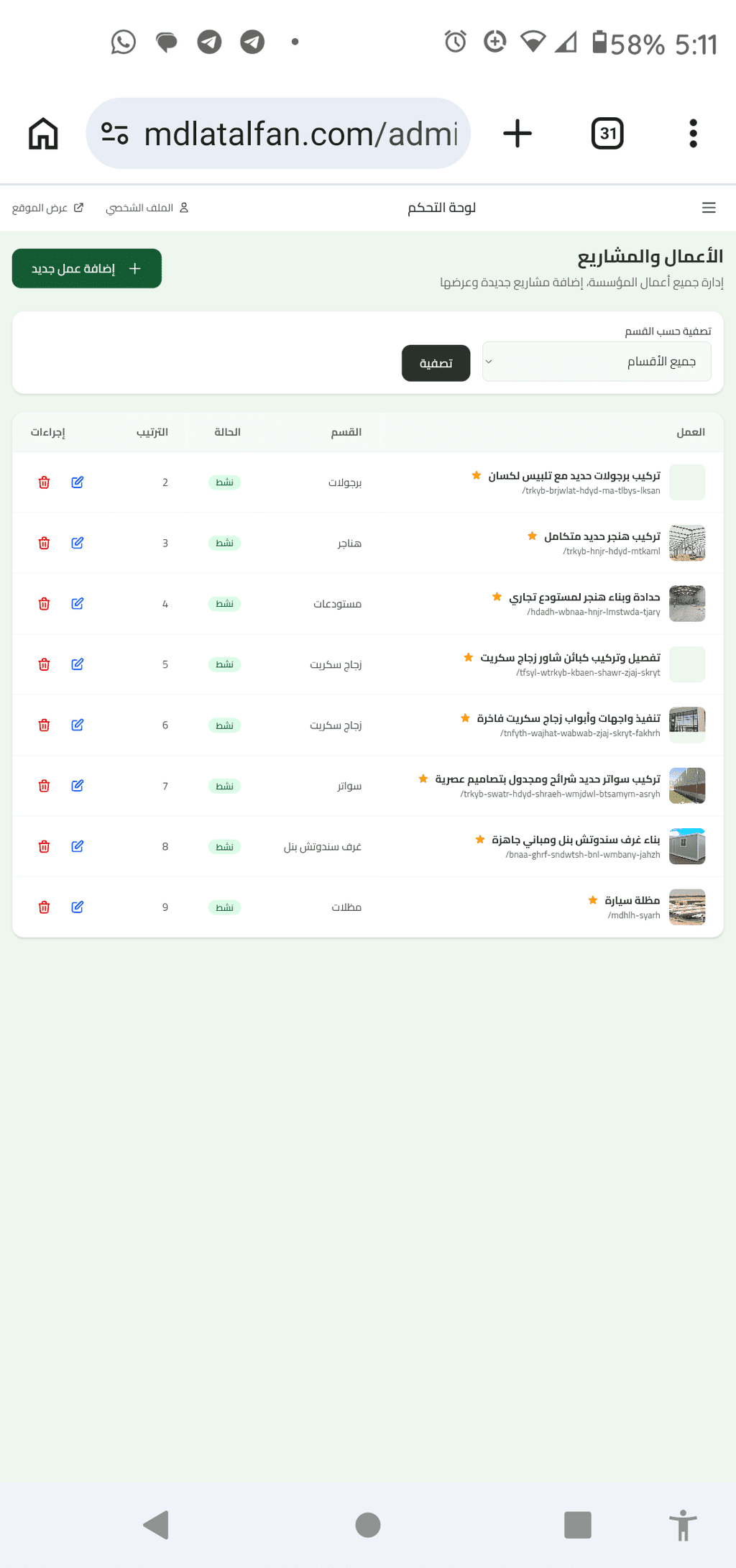Click the تصفية filter button

tap(436, 363)
